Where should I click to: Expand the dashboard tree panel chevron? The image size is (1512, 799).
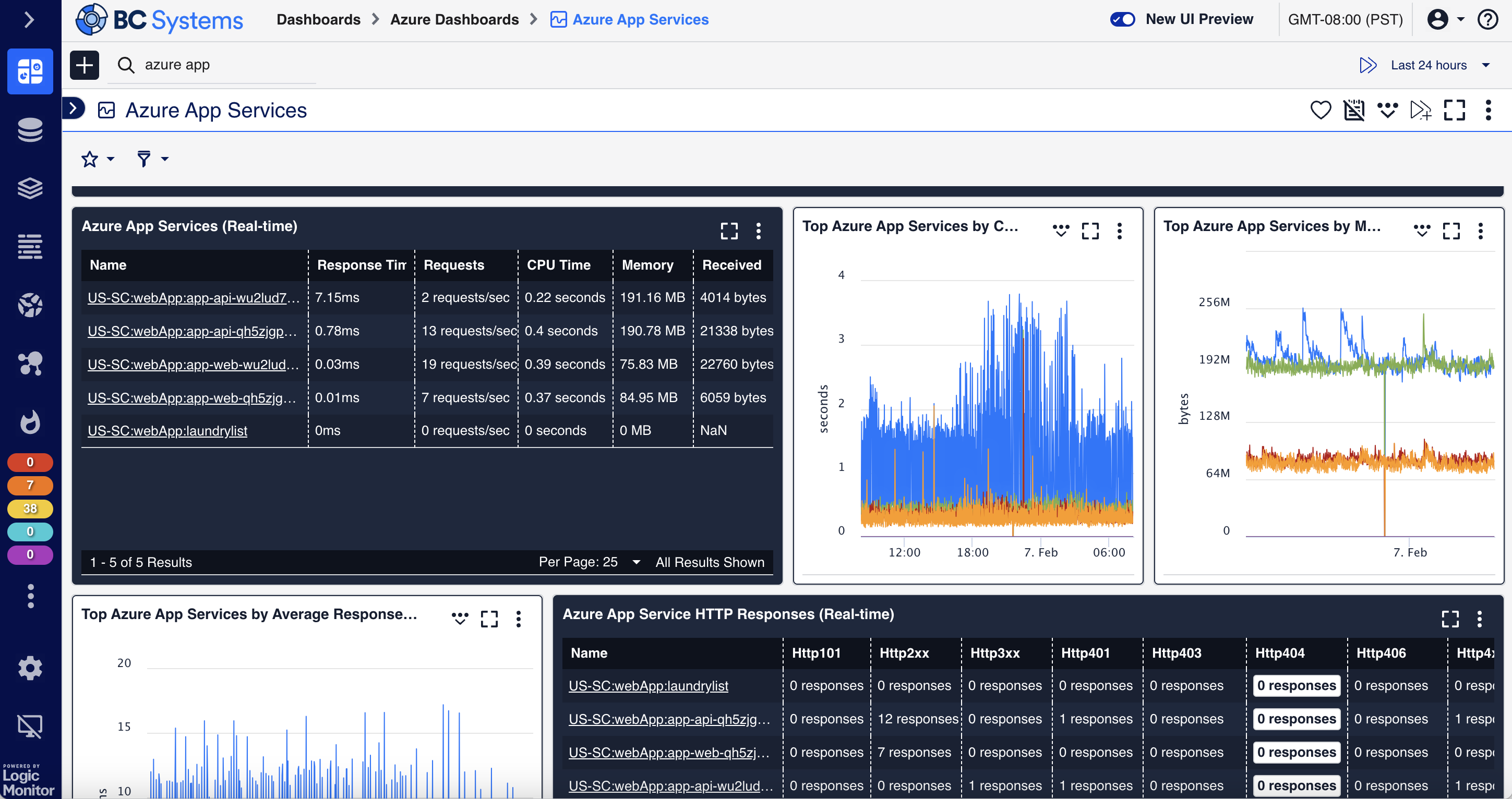point(74,108)
